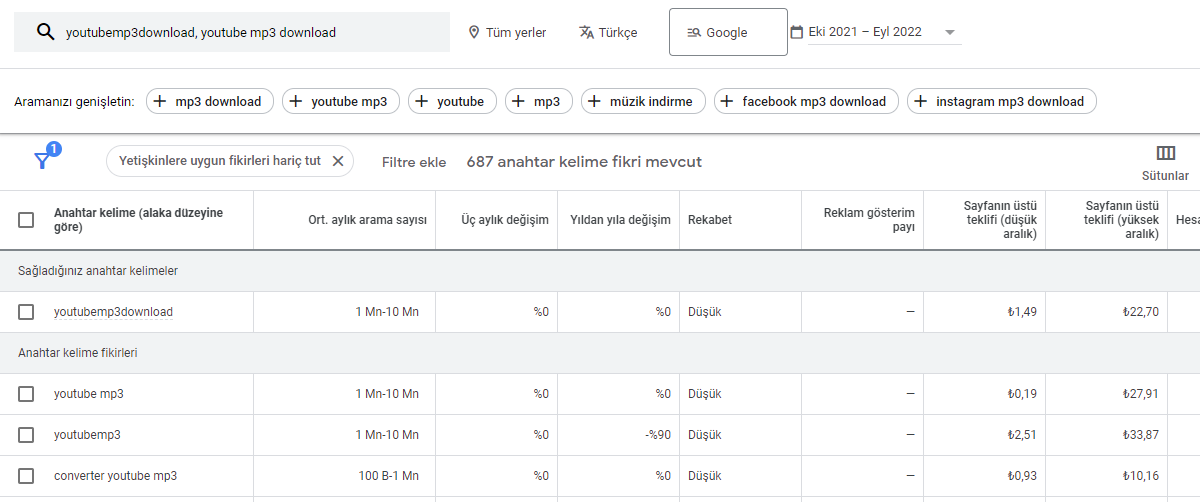
Task: Sort by Anahtar kelime column header
Action: (138, 220)
